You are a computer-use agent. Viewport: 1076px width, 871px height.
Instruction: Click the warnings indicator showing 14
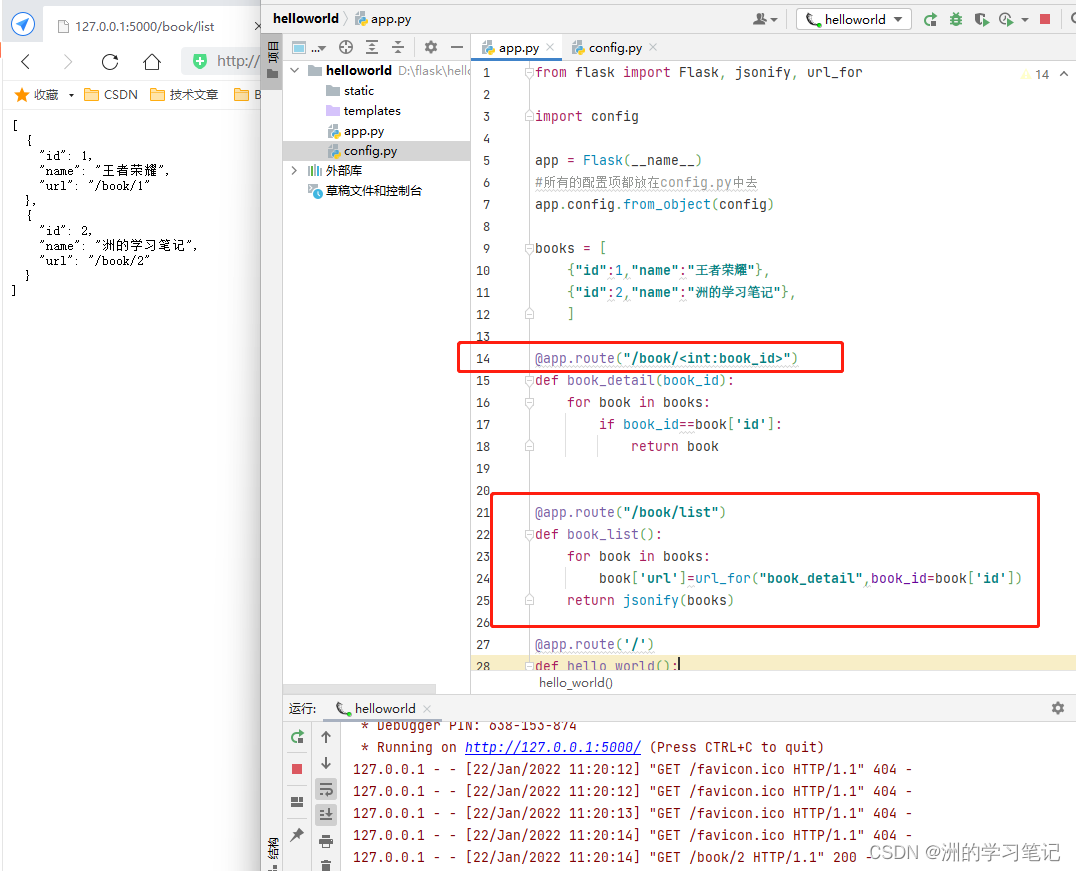(x=1036, y=74)
